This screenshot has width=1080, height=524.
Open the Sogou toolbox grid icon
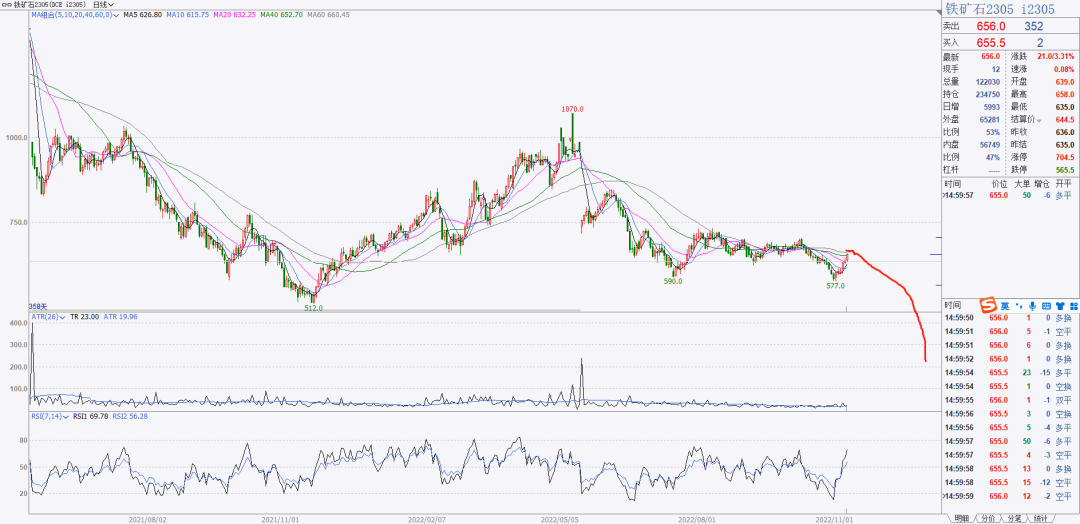(1072, 306)
